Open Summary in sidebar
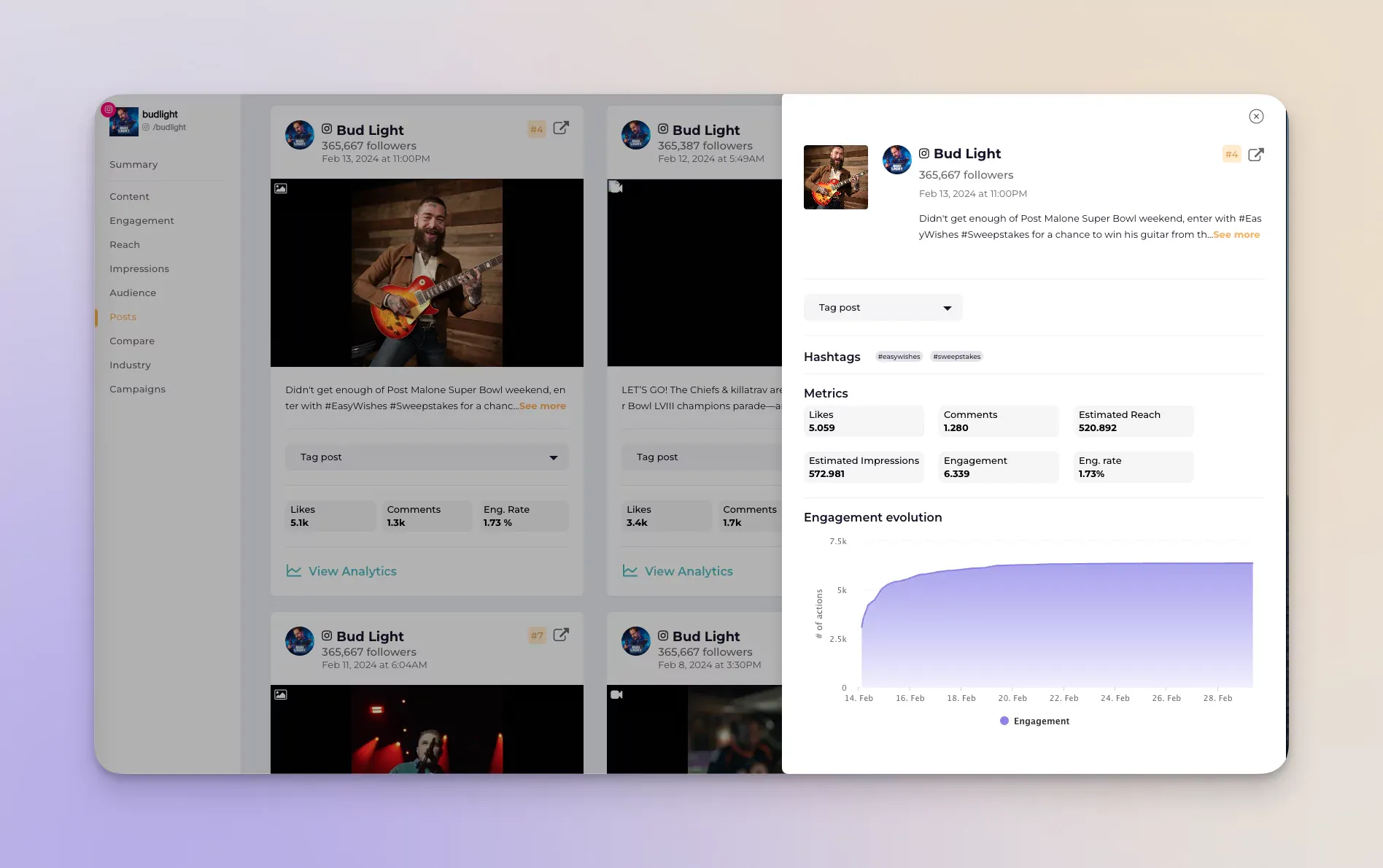The height and width of the screenshot is (868, 1383). click(x=133, y=165)
